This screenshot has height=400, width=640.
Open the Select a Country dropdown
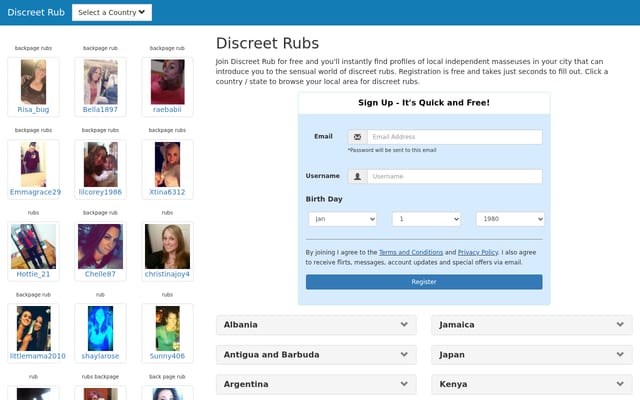112,12
